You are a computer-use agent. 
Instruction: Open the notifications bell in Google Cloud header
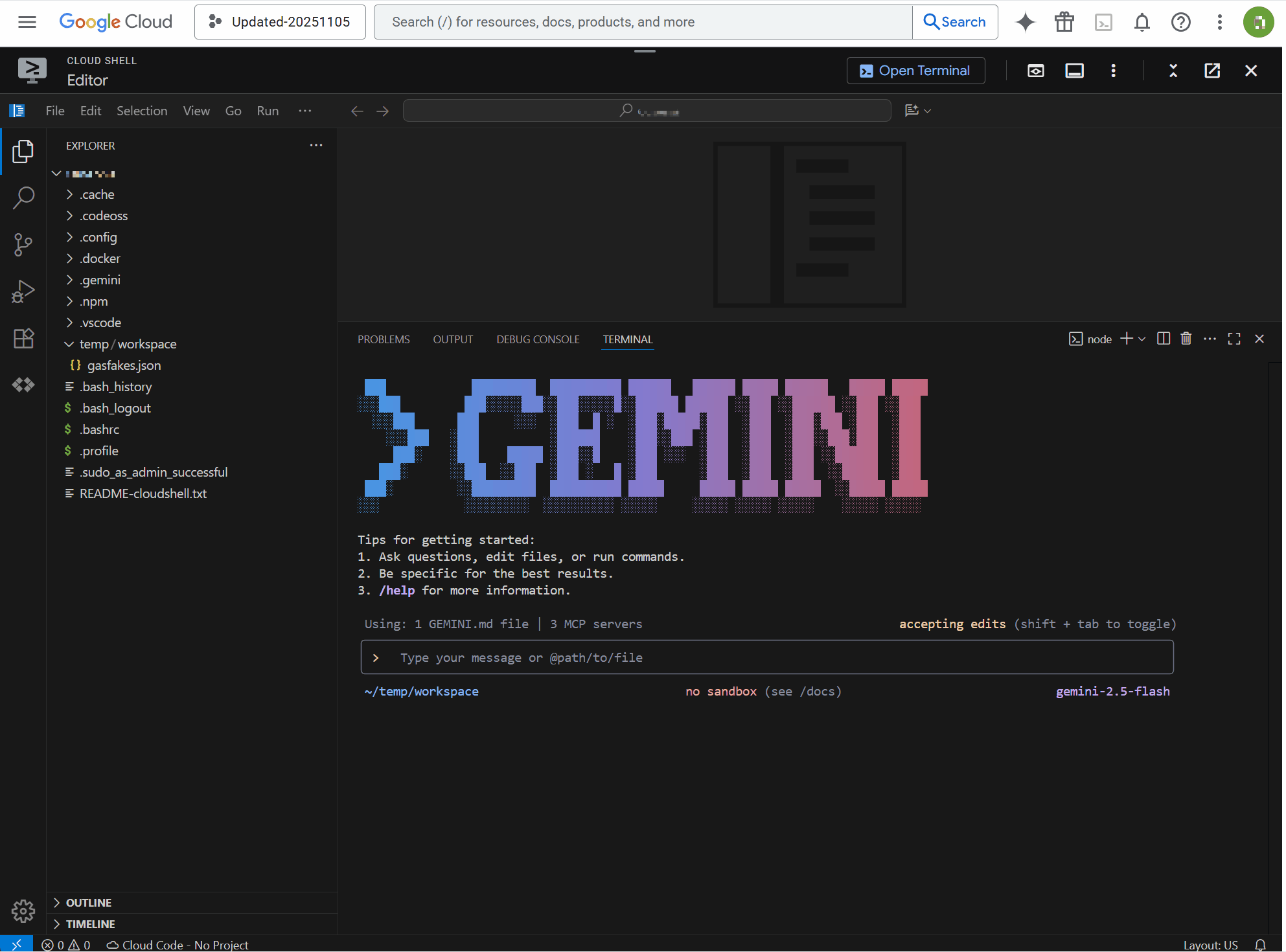click(1142, 22)
